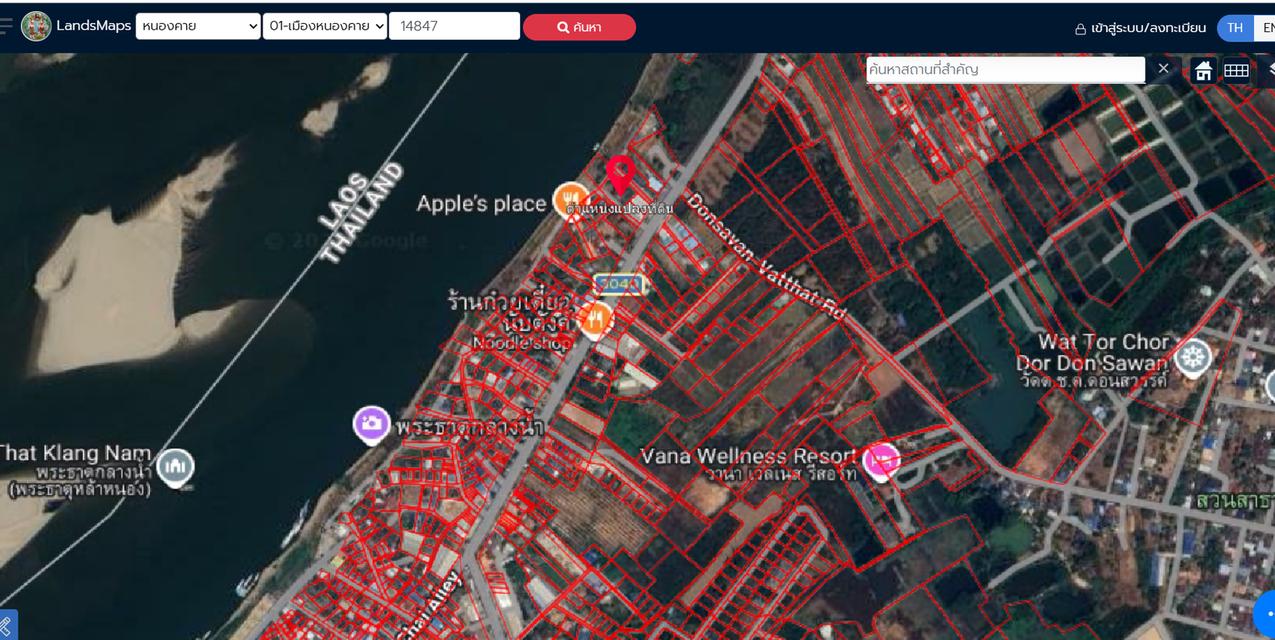Switch language to TH
This screenshot has width=1275, height=640.
tap(1235, 28)
